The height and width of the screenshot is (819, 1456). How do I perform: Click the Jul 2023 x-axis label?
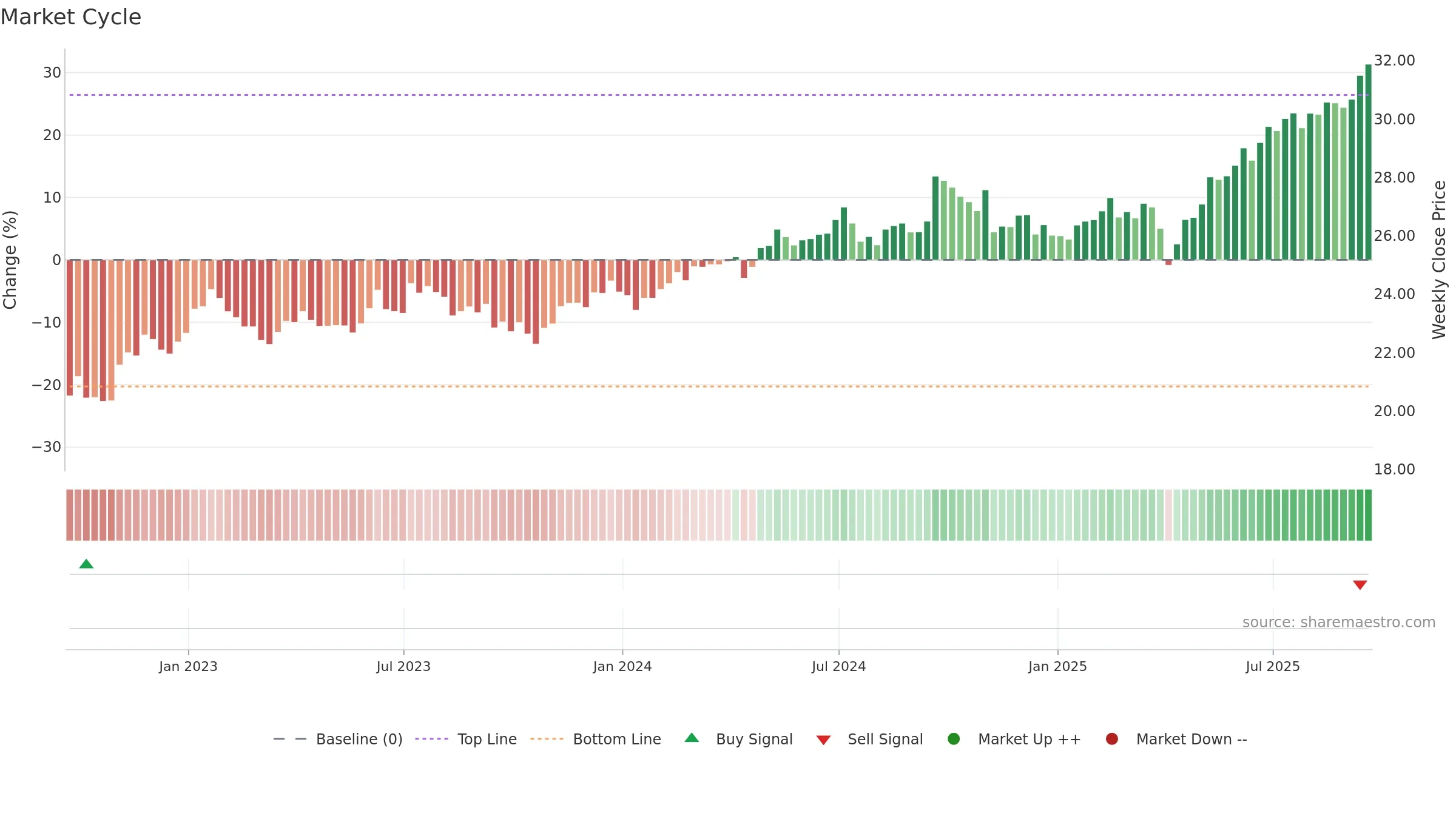pyautogui.click(x=403, y=666)
